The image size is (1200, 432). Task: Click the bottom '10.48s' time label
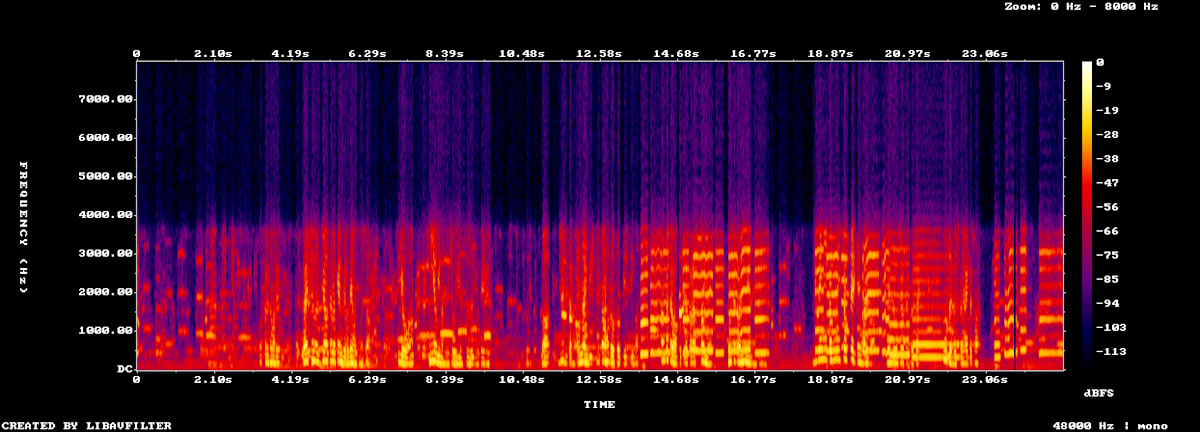pyautogui.click(x=521, y=380)
